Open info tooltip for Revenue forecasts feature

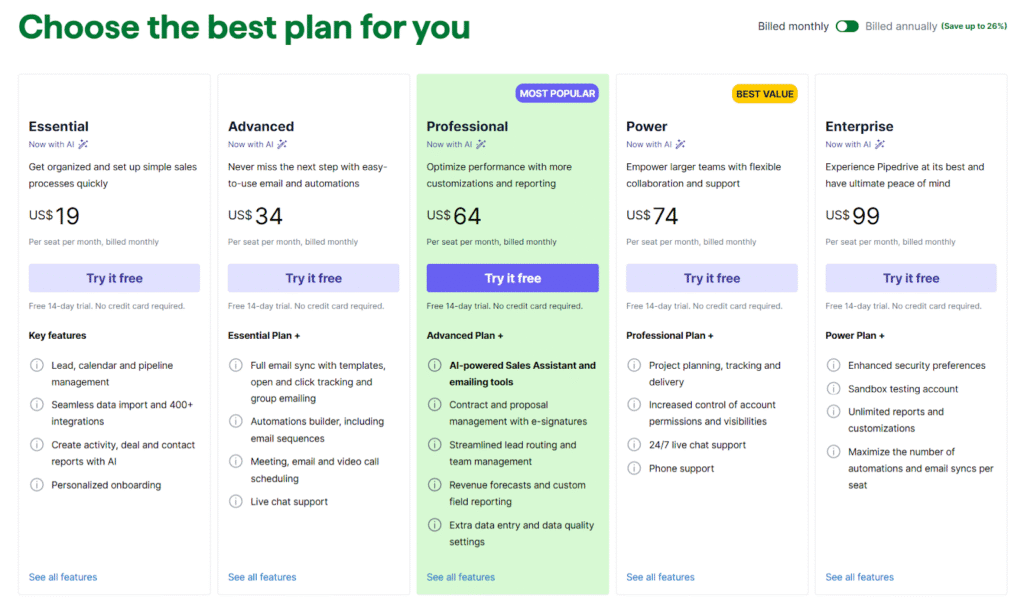click(434, 485)
